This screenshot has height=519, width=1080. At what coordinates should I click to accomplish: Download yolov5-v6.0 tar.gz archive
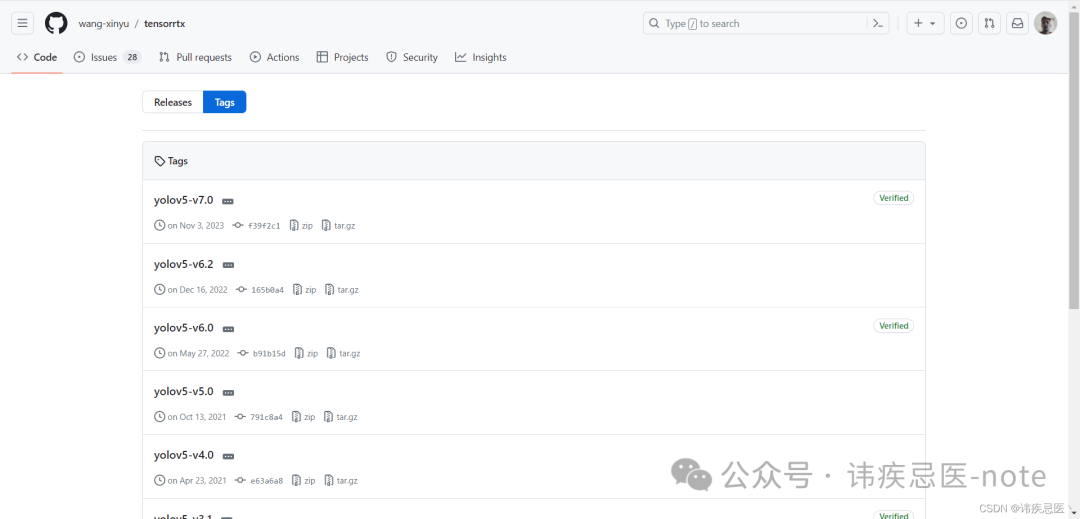click(x=343, y=353)
